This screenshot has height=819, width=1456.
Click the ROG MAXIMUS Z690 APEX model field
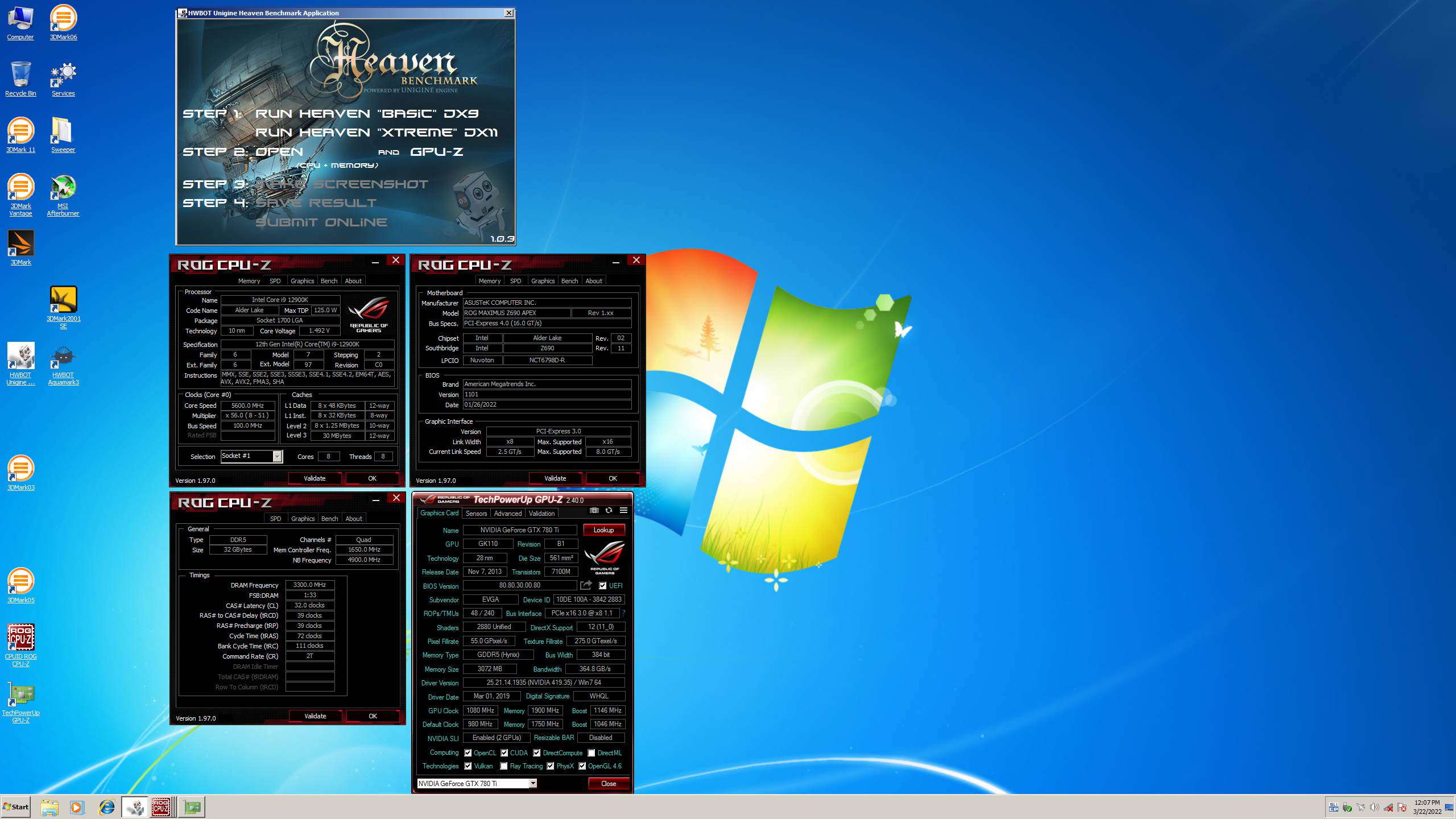516,313
